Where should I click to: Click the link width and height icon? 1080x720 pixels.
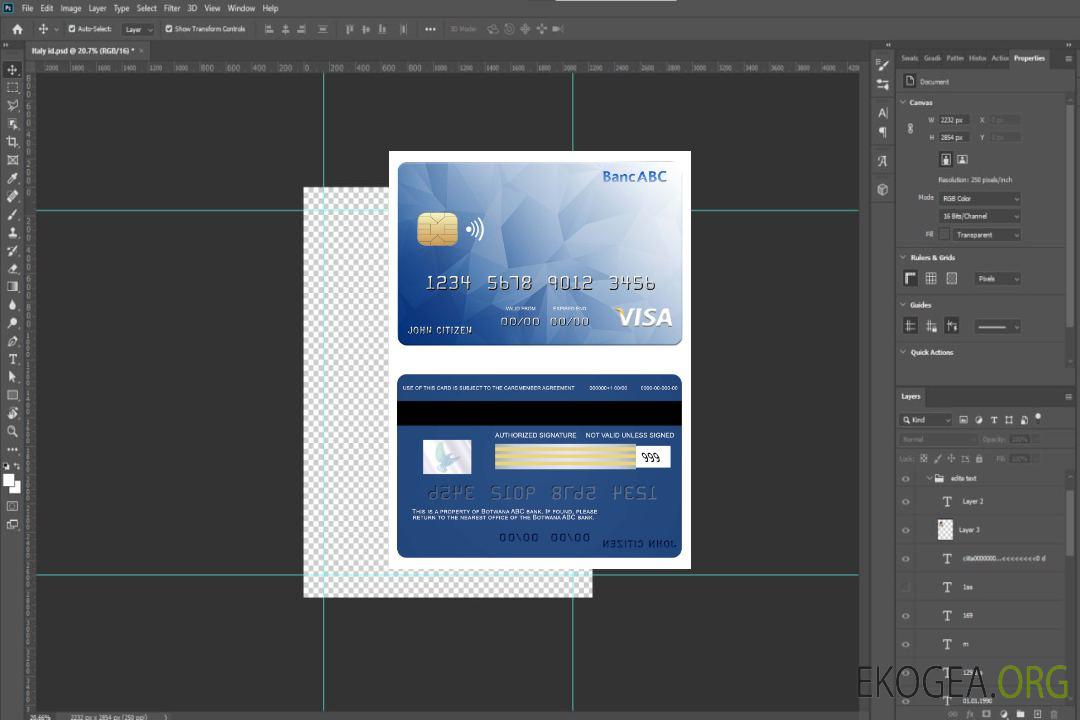(x=911, y=128)
